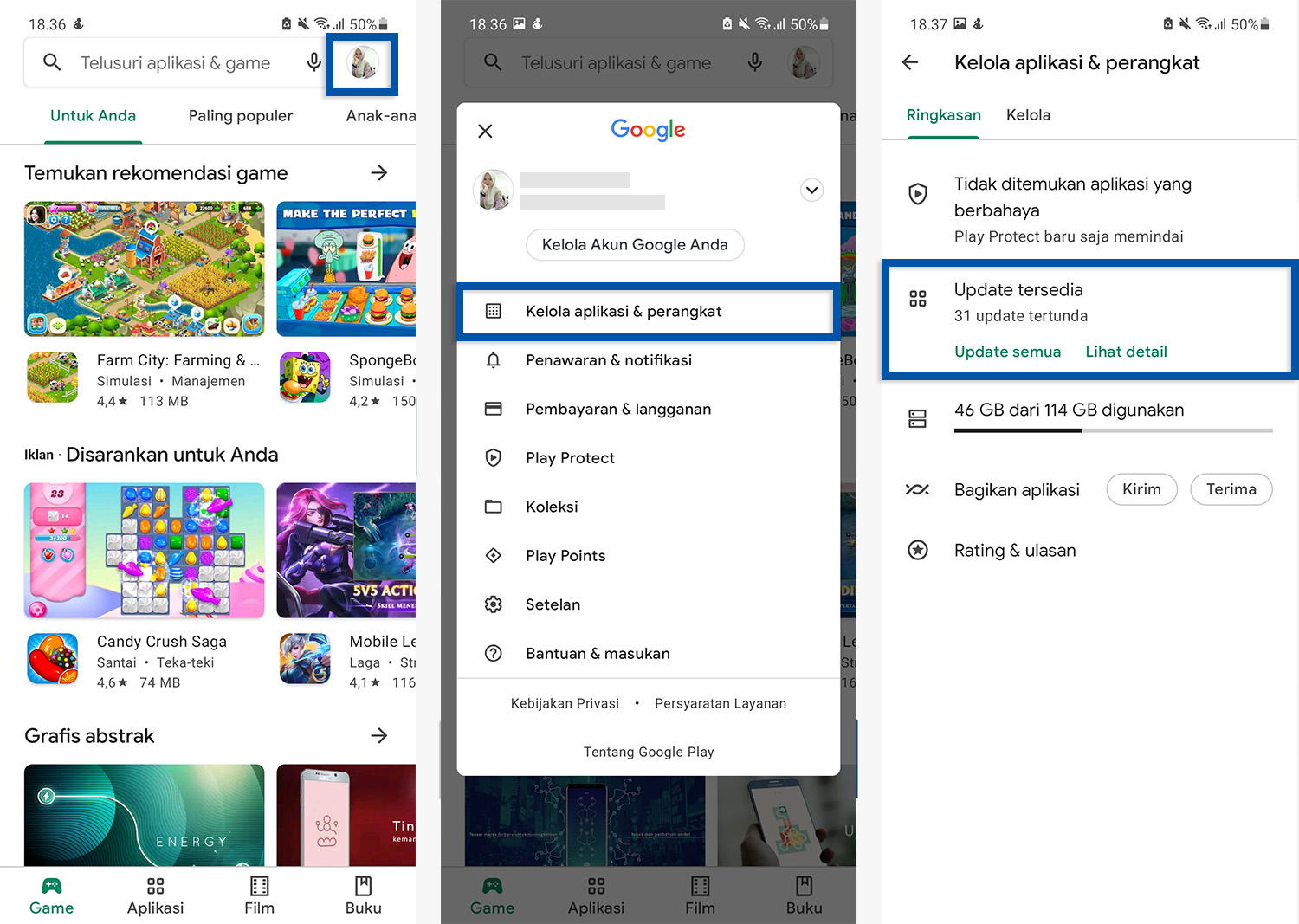
Task: Tap the Koleksi folder icon
Action: 494,507
